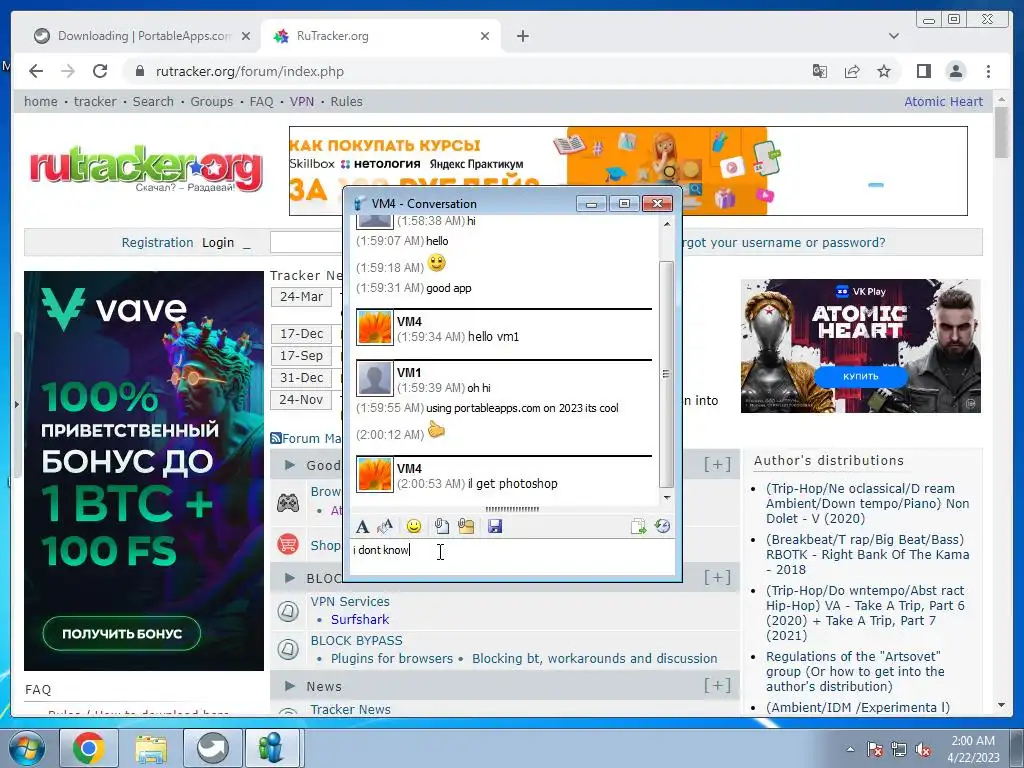Click the attach file paperclip icon
Image resolution: width=1024 pixels, height=768 pixels.
point(441,526)
